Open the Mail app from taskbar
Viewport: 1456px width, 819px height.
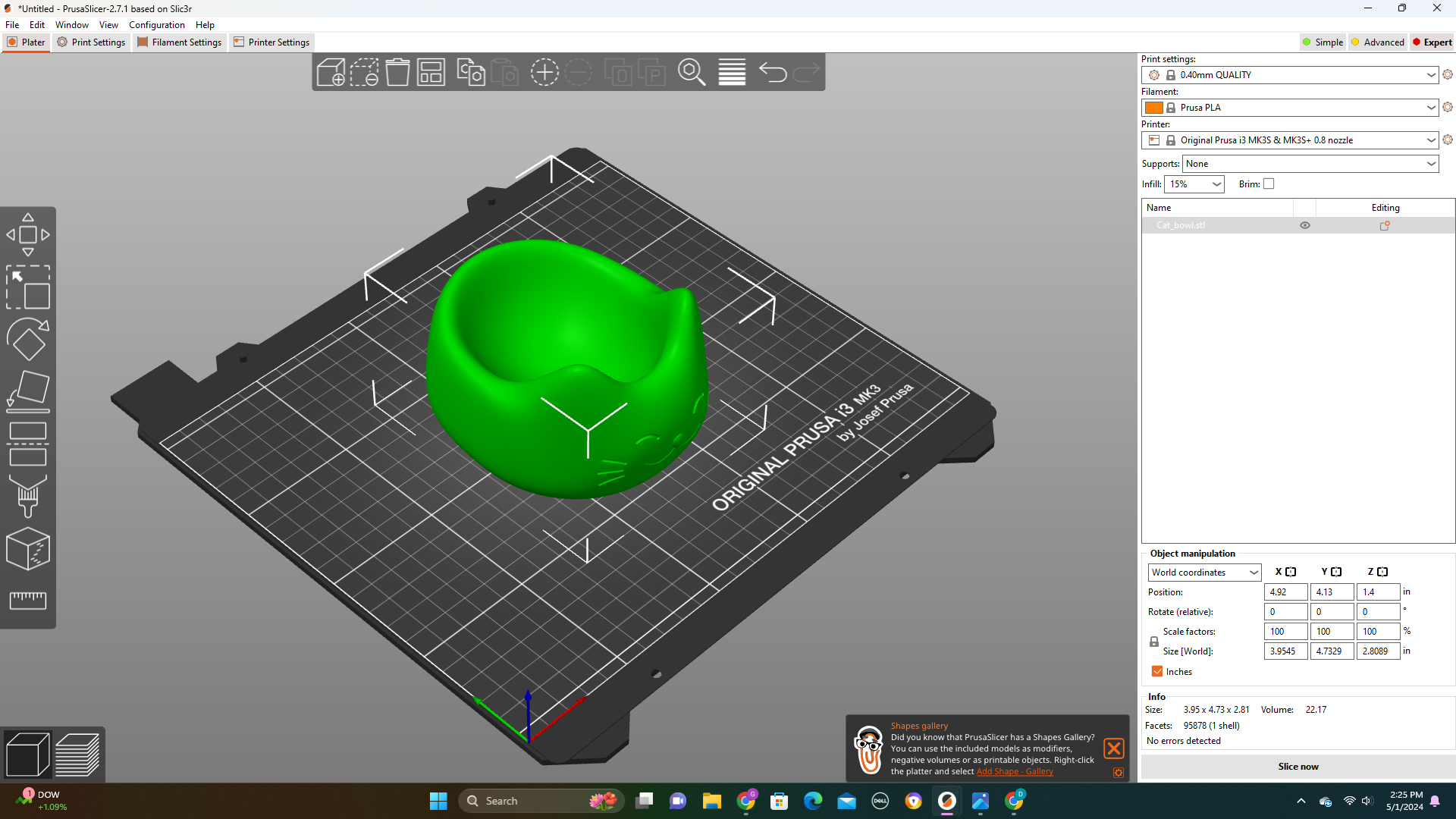[846, 801]
